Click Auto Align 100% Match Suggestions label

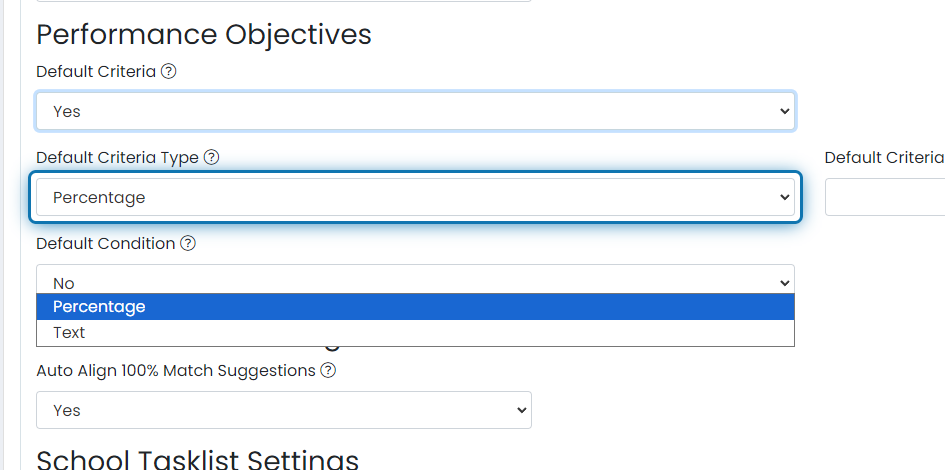pyautogui.click(x=176, y=371)
